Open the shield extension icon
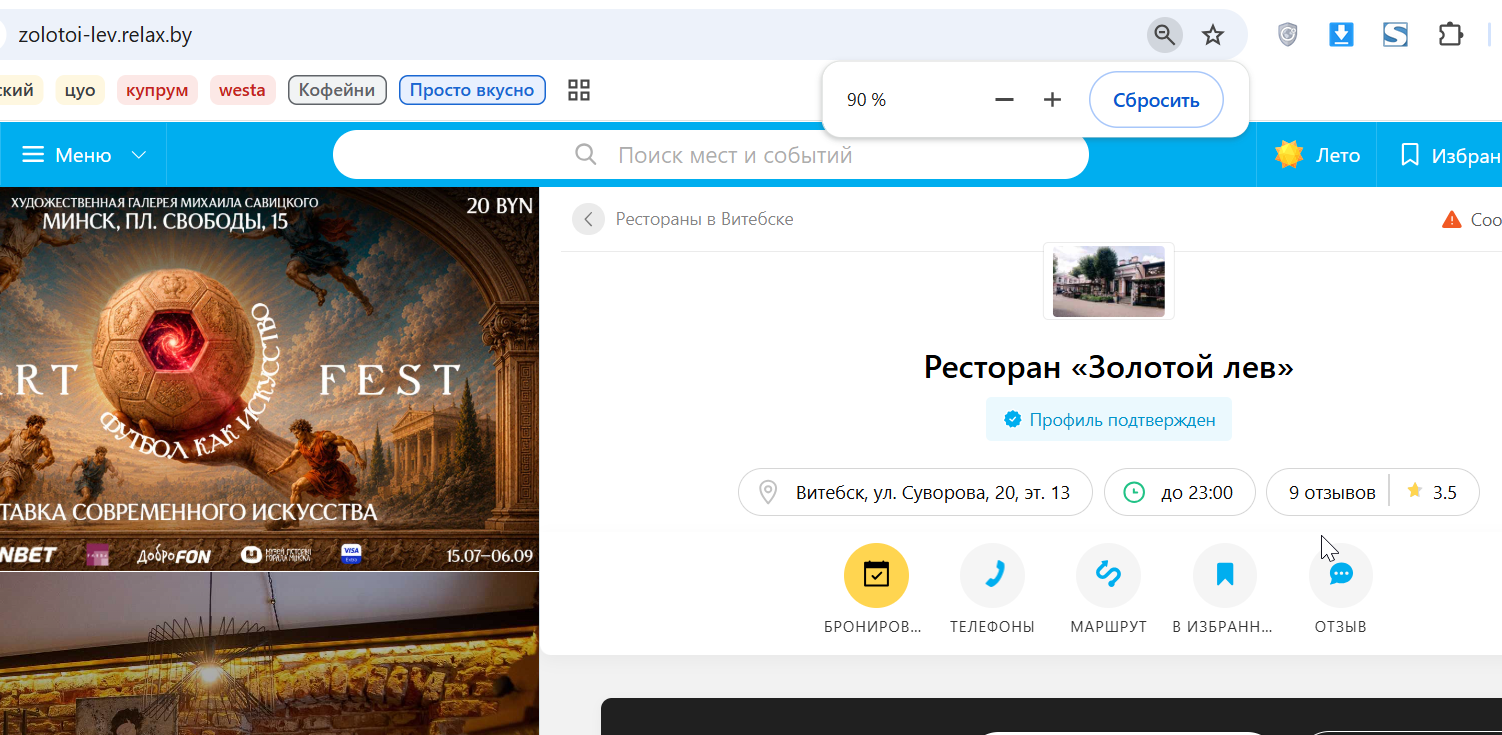Screen dimensions: 1502x735 (1288, 35)
